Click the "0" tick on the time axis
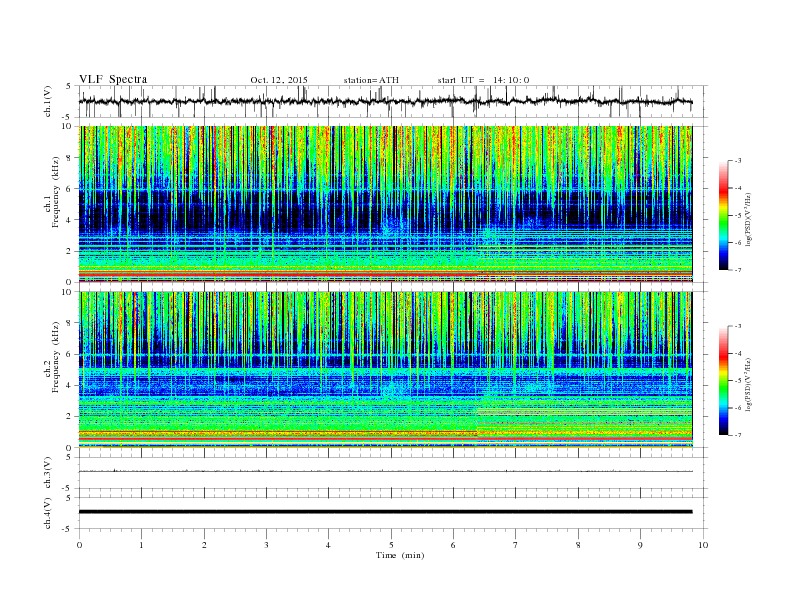Viewport: 792px width, 612px height. click(x=79, y=545)
